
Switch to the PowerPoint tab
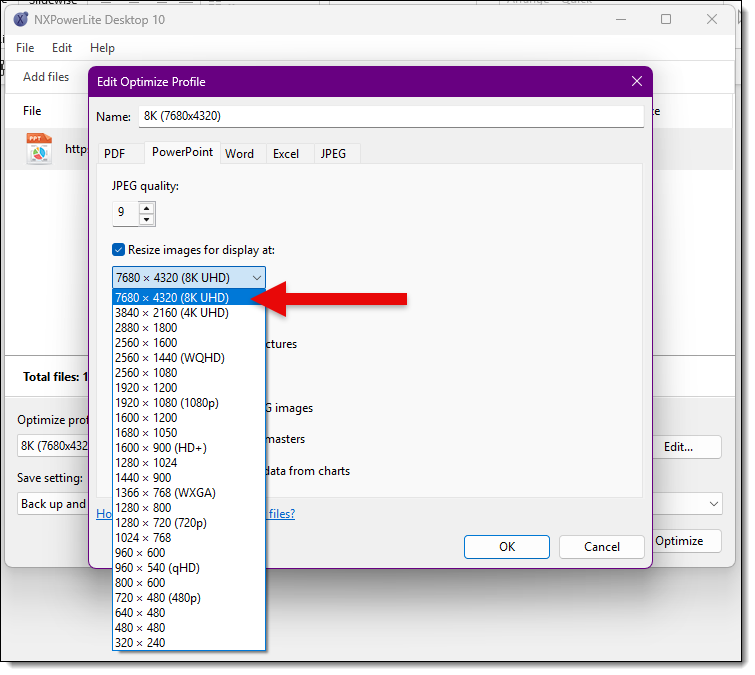(x=182, y=152)
